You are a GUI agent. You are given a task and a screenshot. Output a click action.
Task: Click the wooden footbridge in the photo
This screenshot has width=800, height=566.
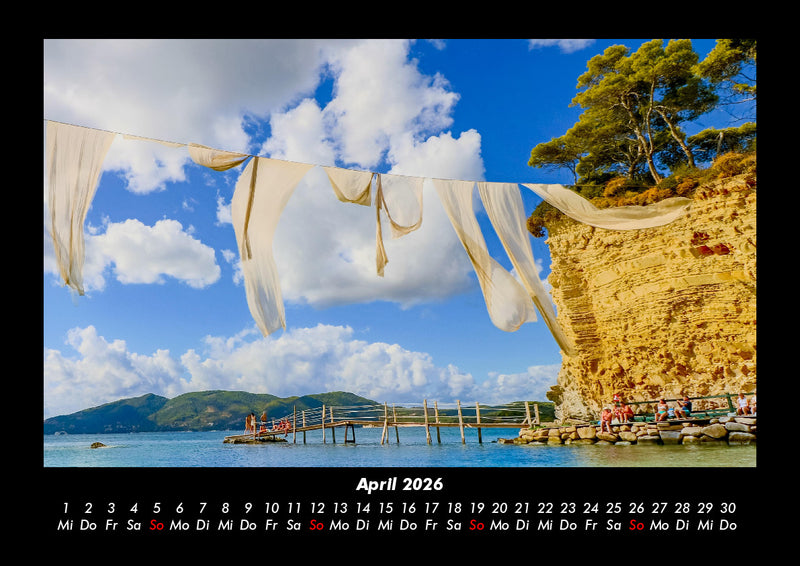click(400, 418)
